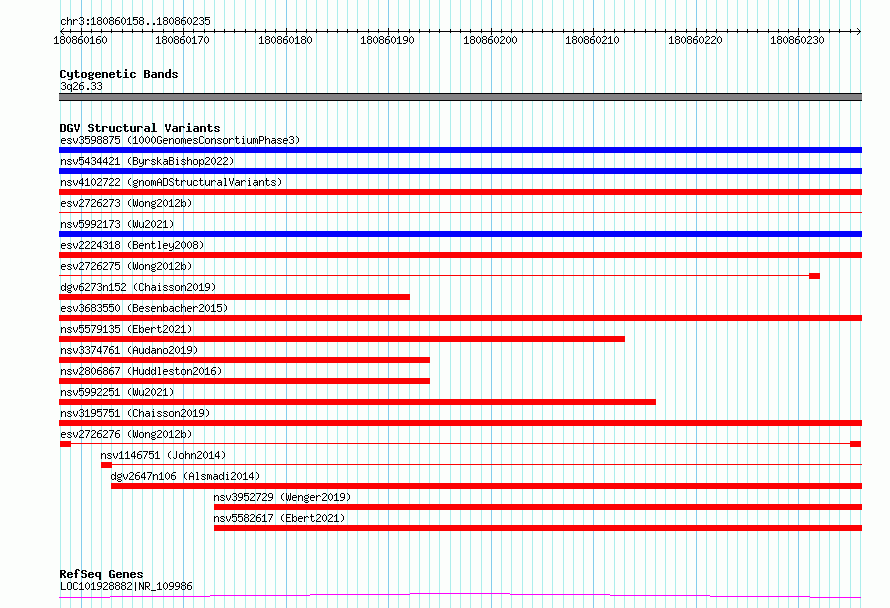890x608 pixels.
Task: Click the red bar under nsv3374761
Action: click(245, 360)
